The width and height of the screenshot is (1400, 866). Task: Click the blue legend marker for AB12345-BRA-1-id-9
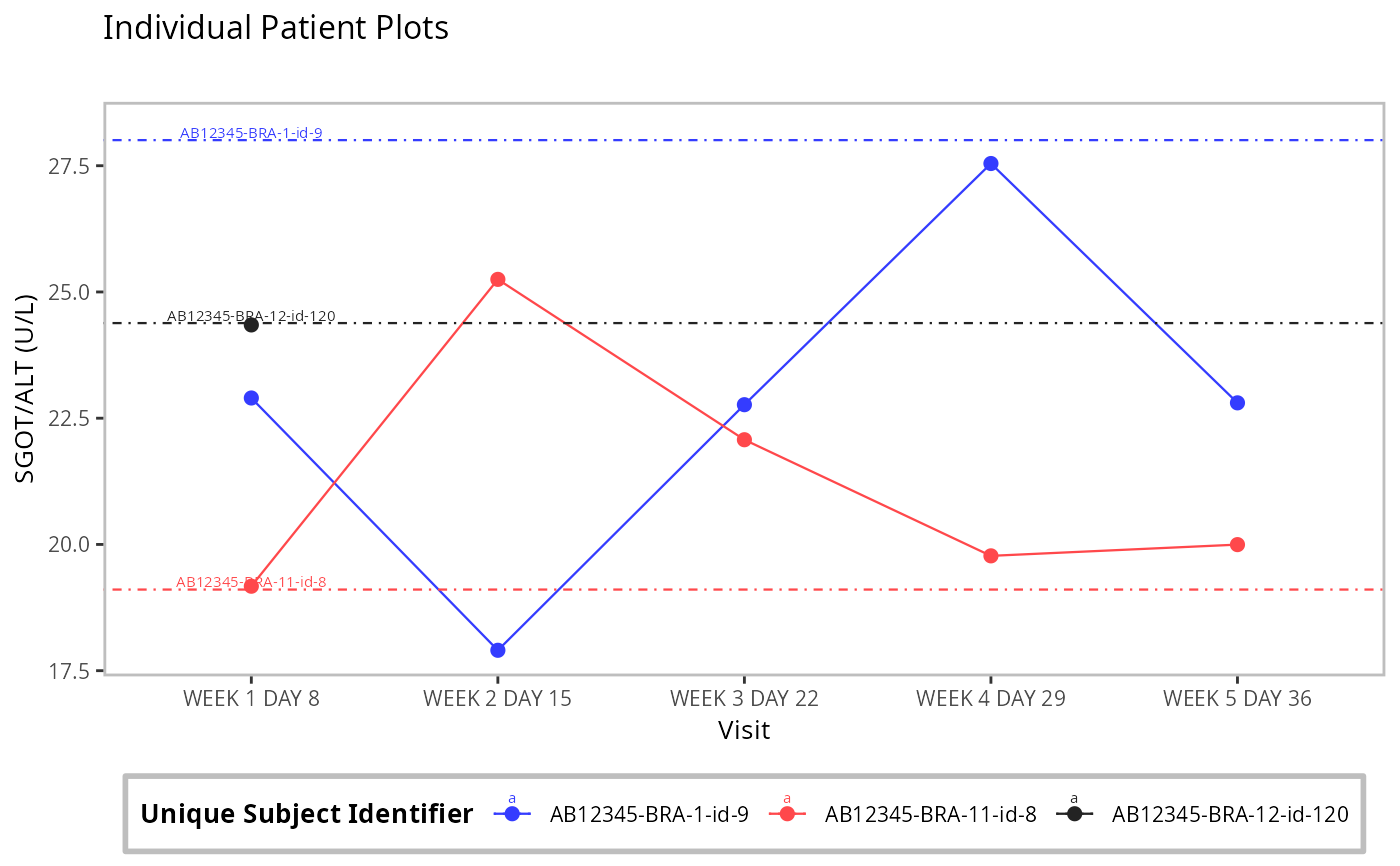[x=512, y=814]
